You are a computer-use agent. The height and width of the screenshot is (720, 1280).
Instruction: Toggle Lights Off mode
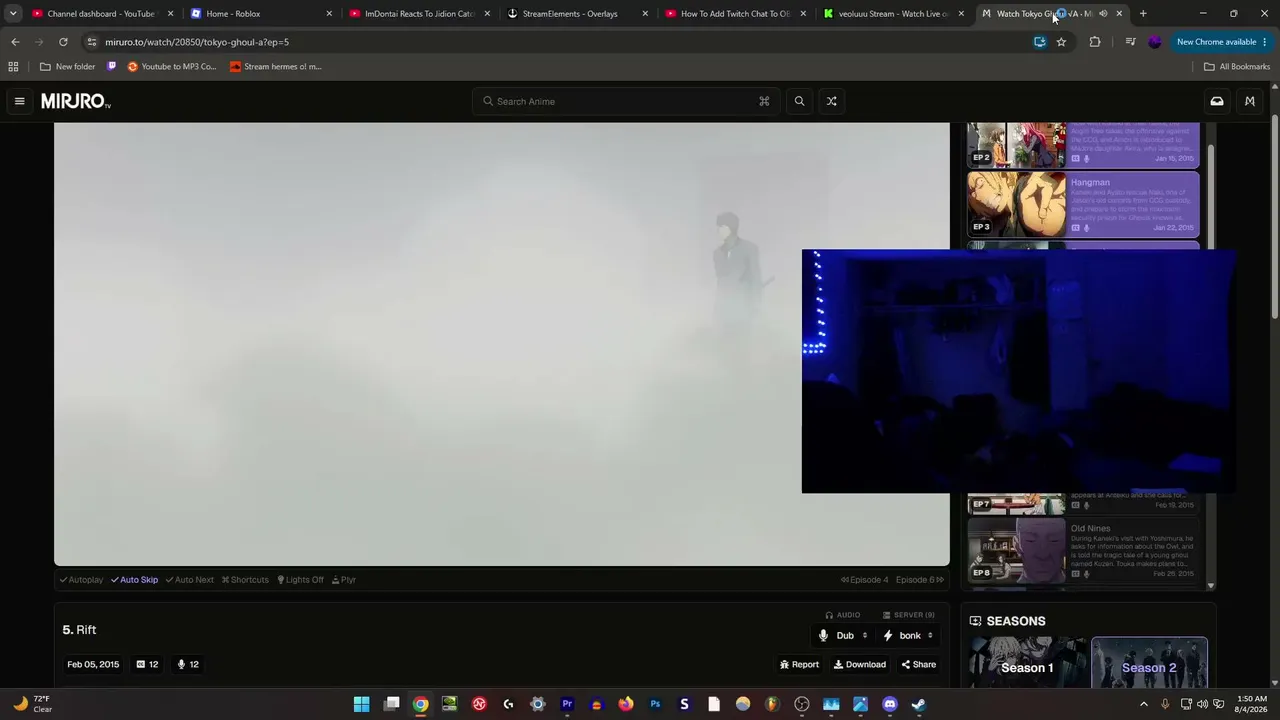pos(300,580)
